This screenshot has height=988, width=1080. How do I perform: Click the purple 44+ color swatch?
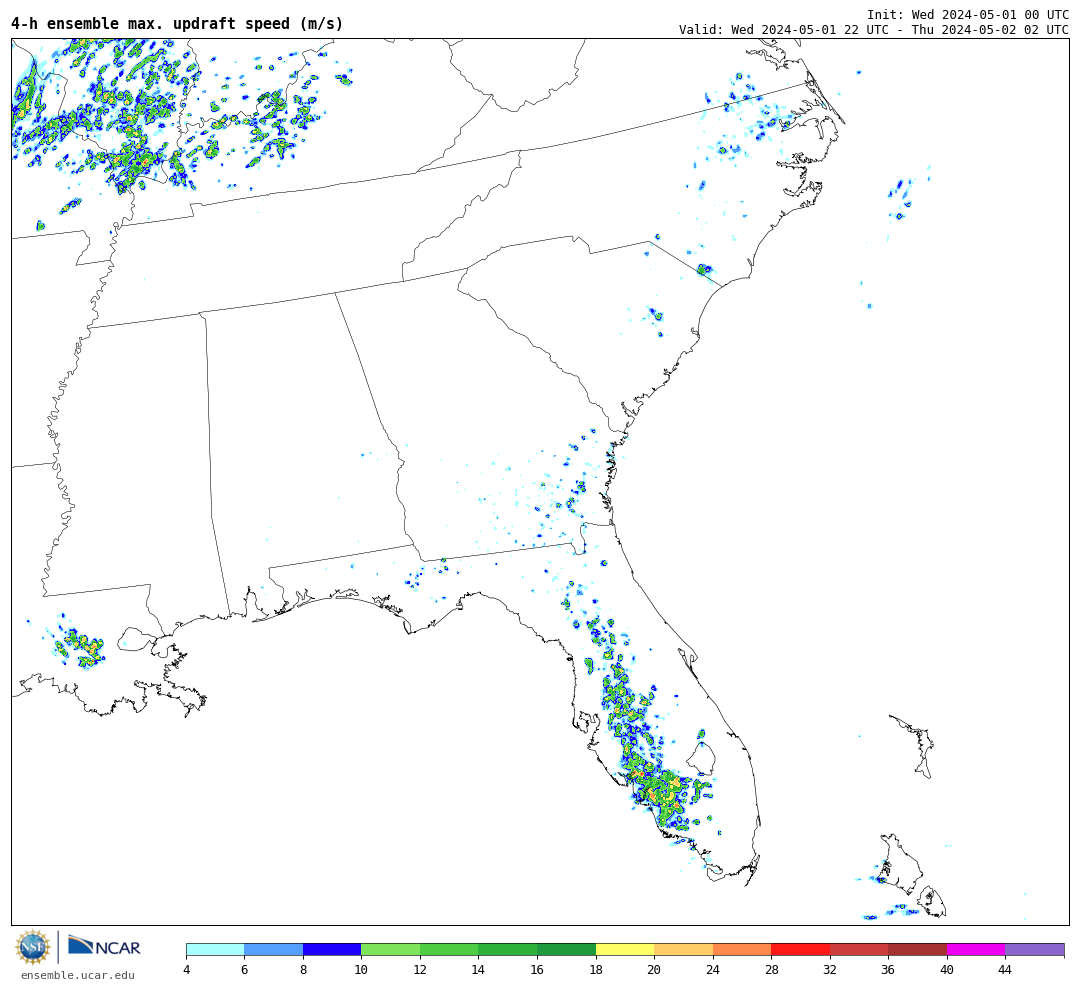click(x=1035, y=949)
